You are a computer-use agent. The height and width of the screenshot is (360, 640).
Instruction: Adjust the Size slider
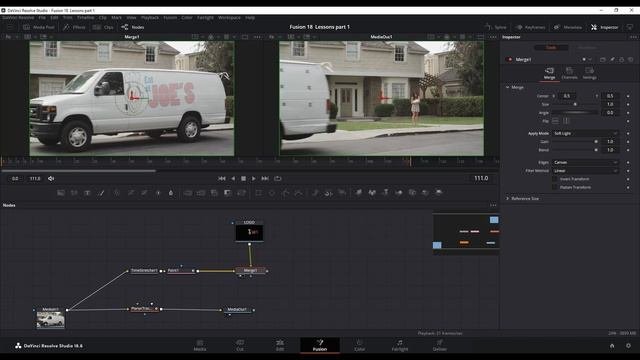[576, 104]
